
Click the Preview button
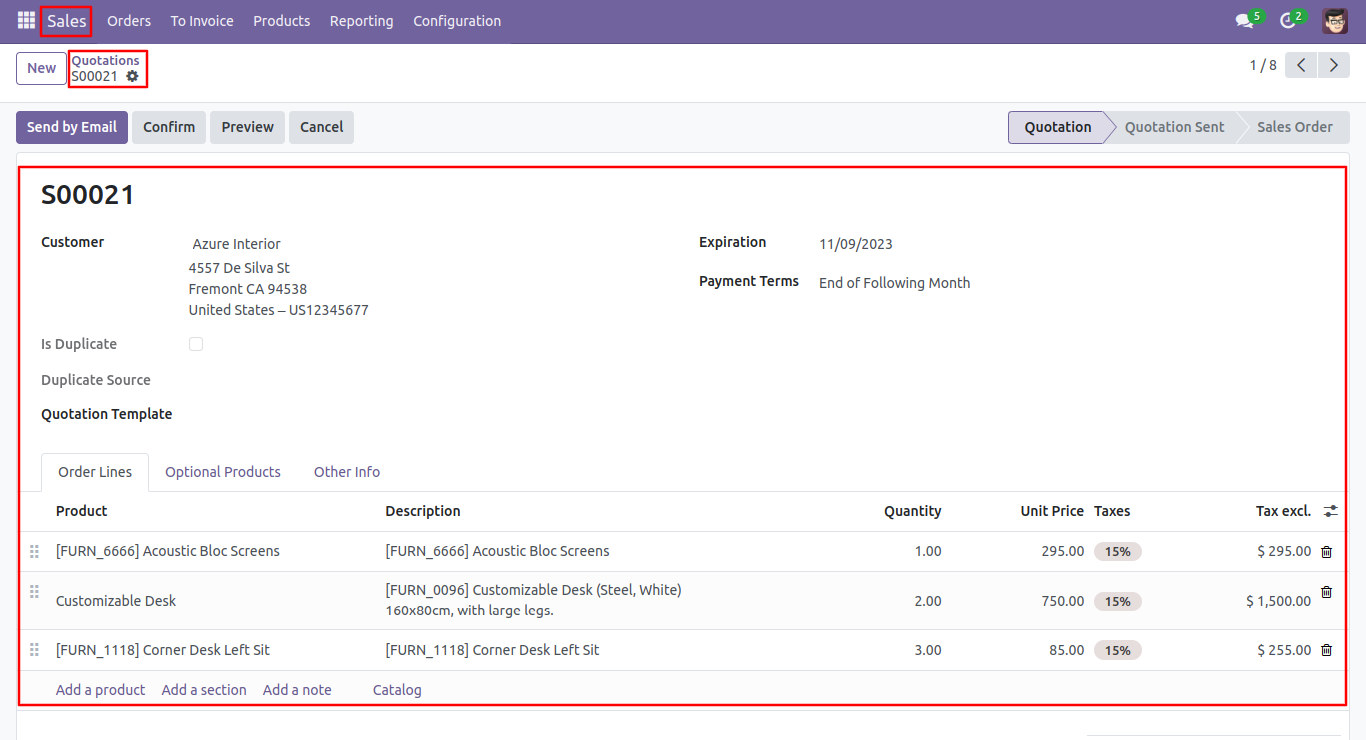[248, 127]
